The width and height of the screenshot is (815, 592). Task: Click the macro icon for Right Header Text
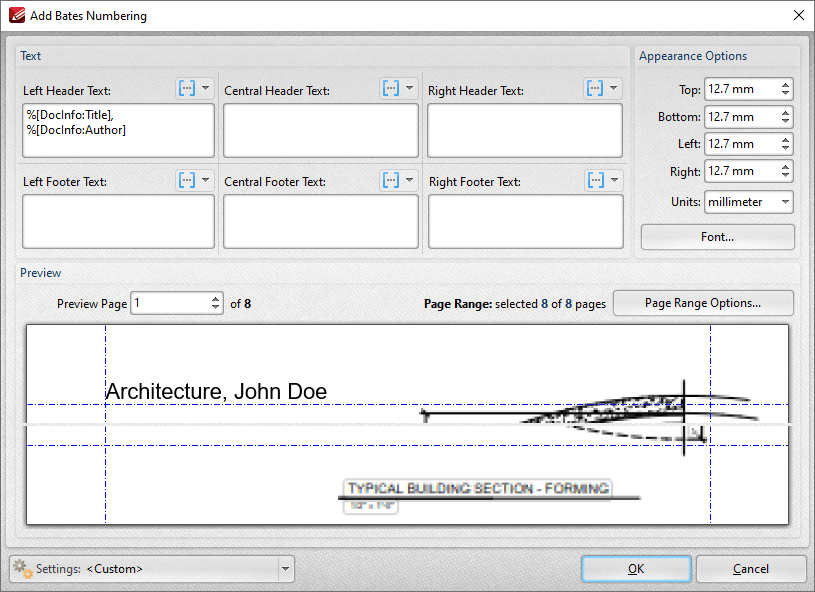(595, 88)
